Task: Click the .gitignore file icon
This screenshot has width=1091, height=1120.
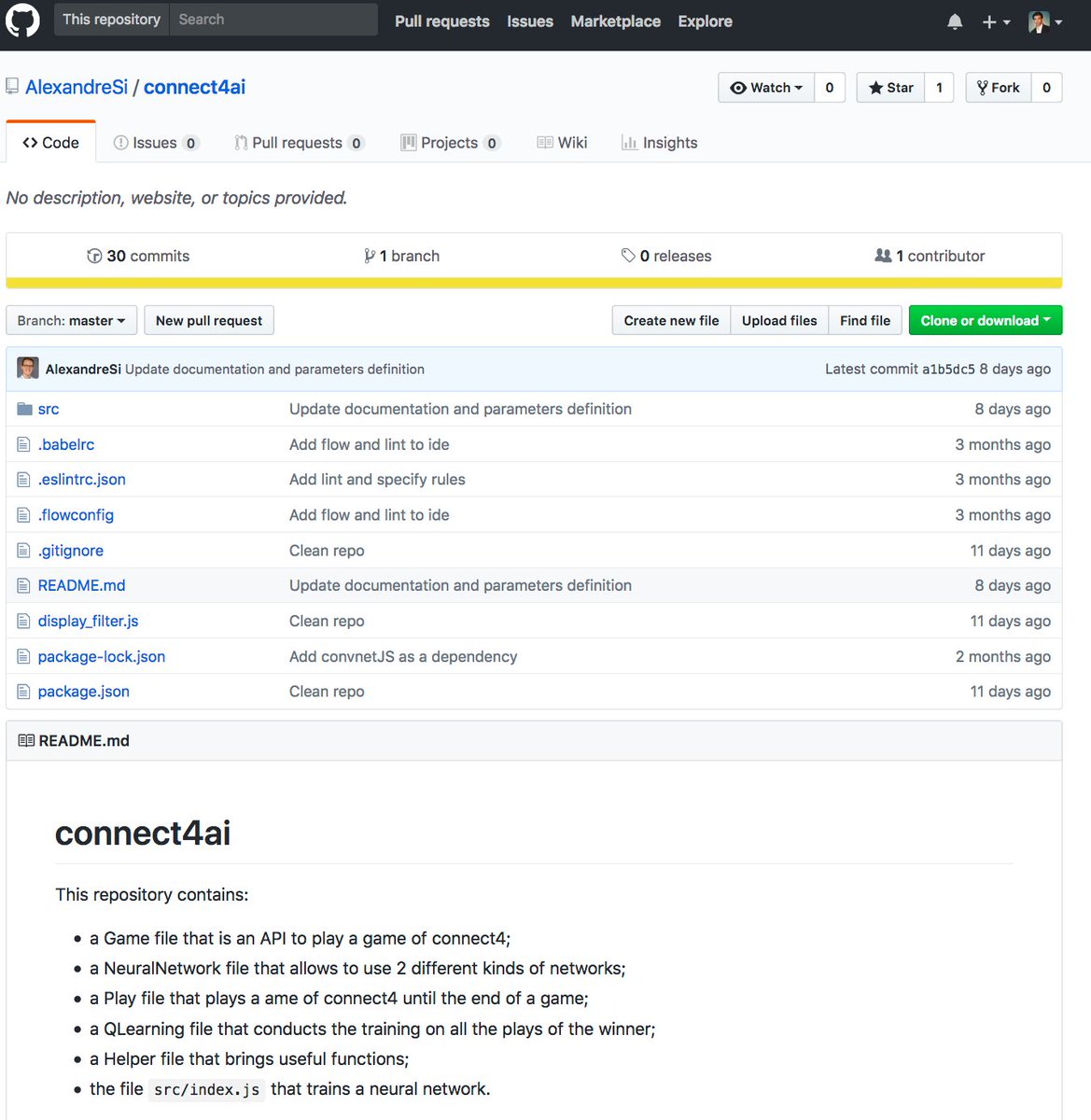Action: tap(24, 551)
